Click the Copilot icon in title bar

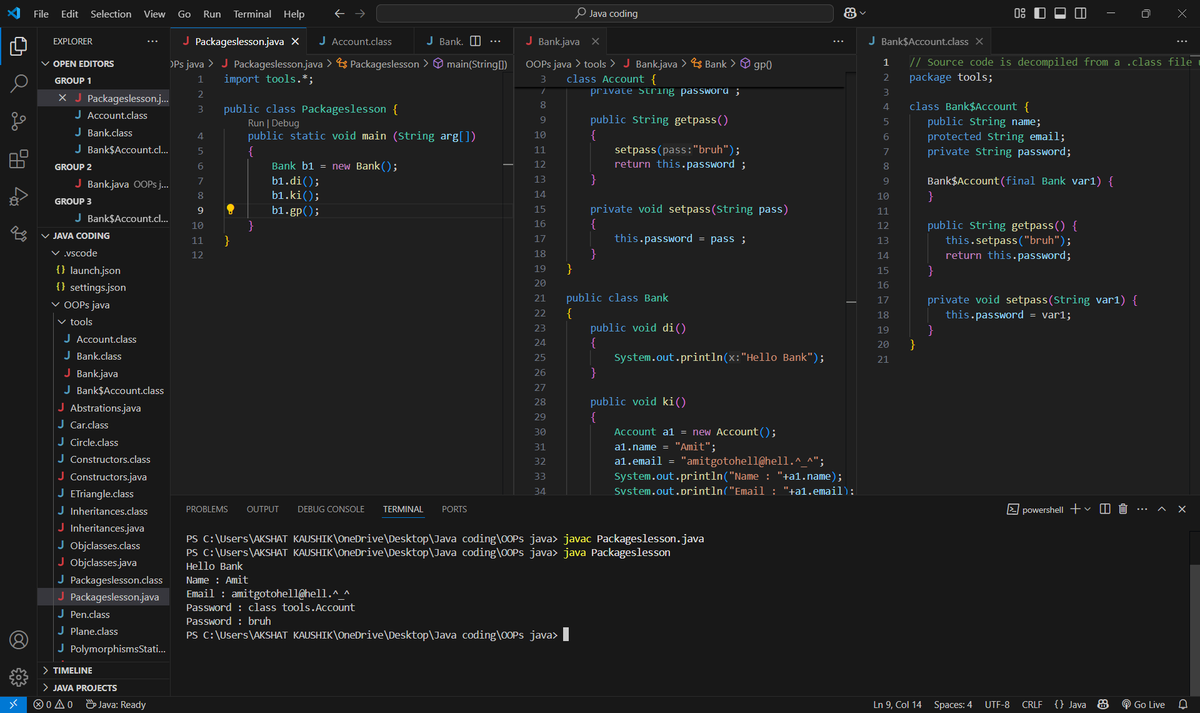pos(850,14)
